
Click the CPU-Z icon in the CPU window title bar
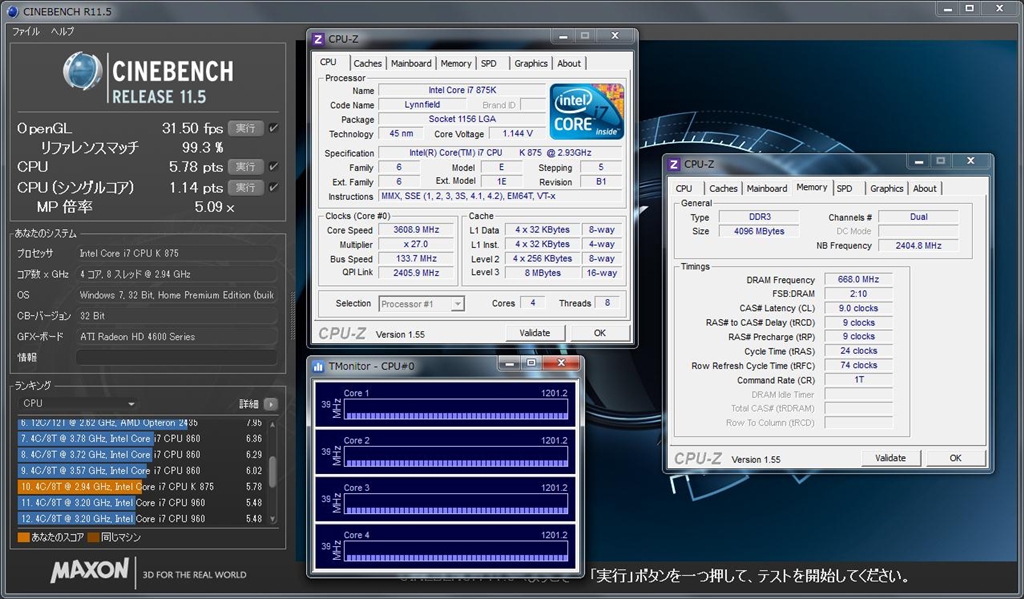pyautogui.click(x=318, y=39)
